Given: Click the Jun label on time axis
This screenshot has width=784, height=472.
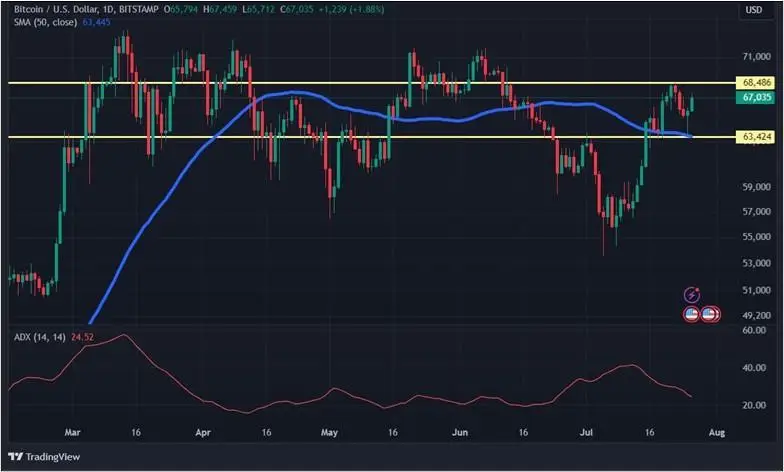Looking at the screenshot, I should point(460,433).
